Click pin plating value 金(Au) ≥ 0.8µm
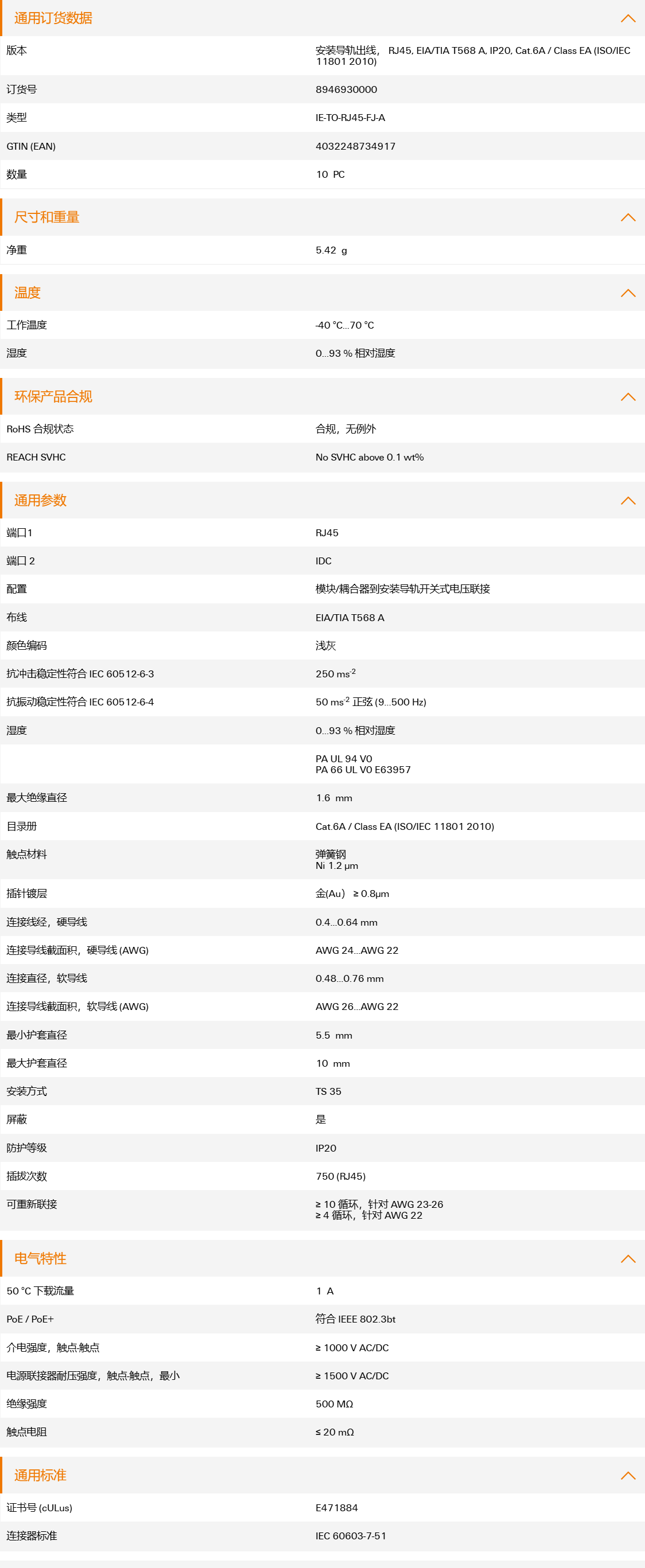The image size is (645, 1568). 352,894
